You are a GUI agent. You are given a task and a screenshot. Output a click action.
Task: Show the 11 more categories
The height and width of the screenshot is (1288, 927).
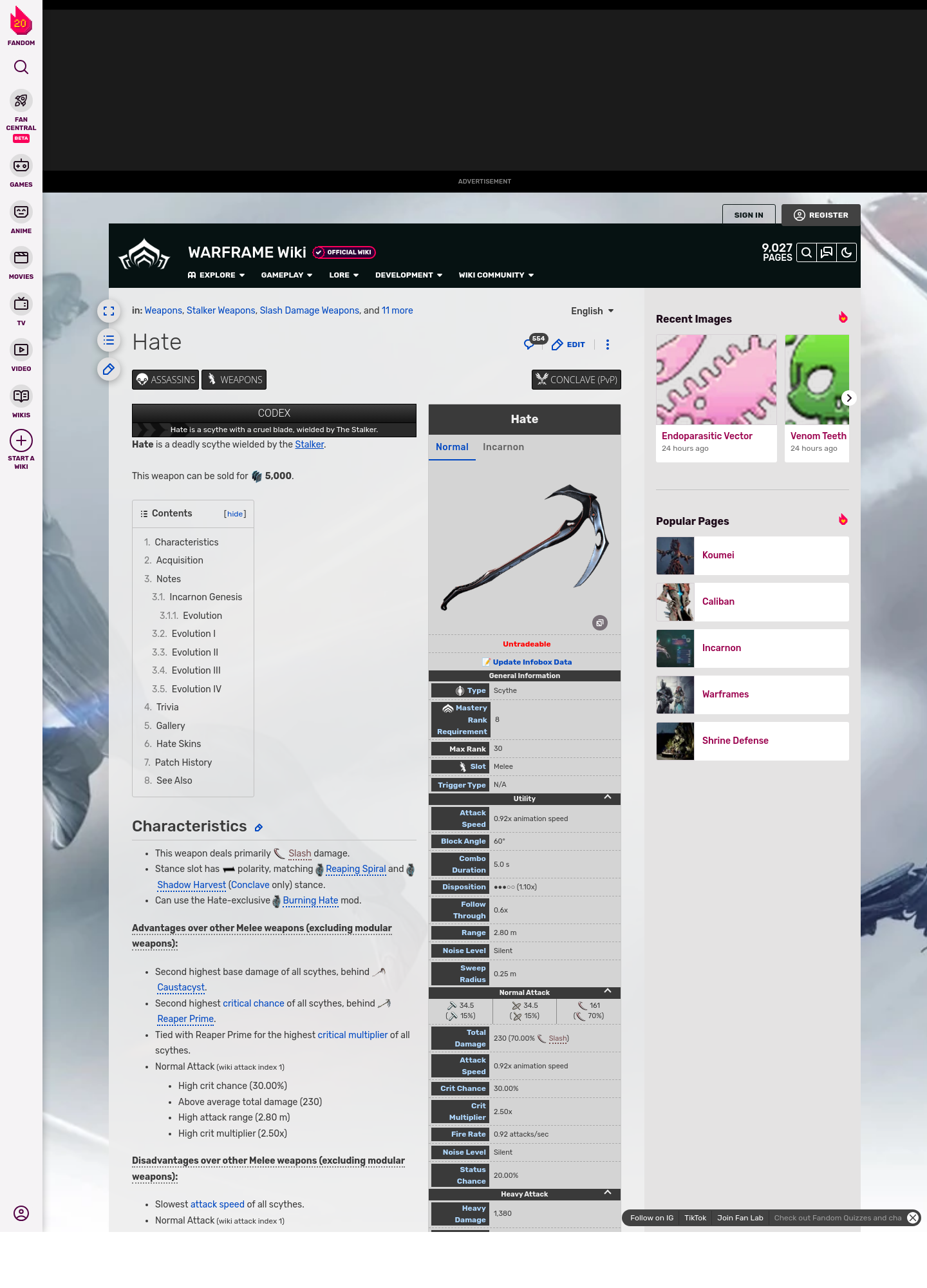397,310
